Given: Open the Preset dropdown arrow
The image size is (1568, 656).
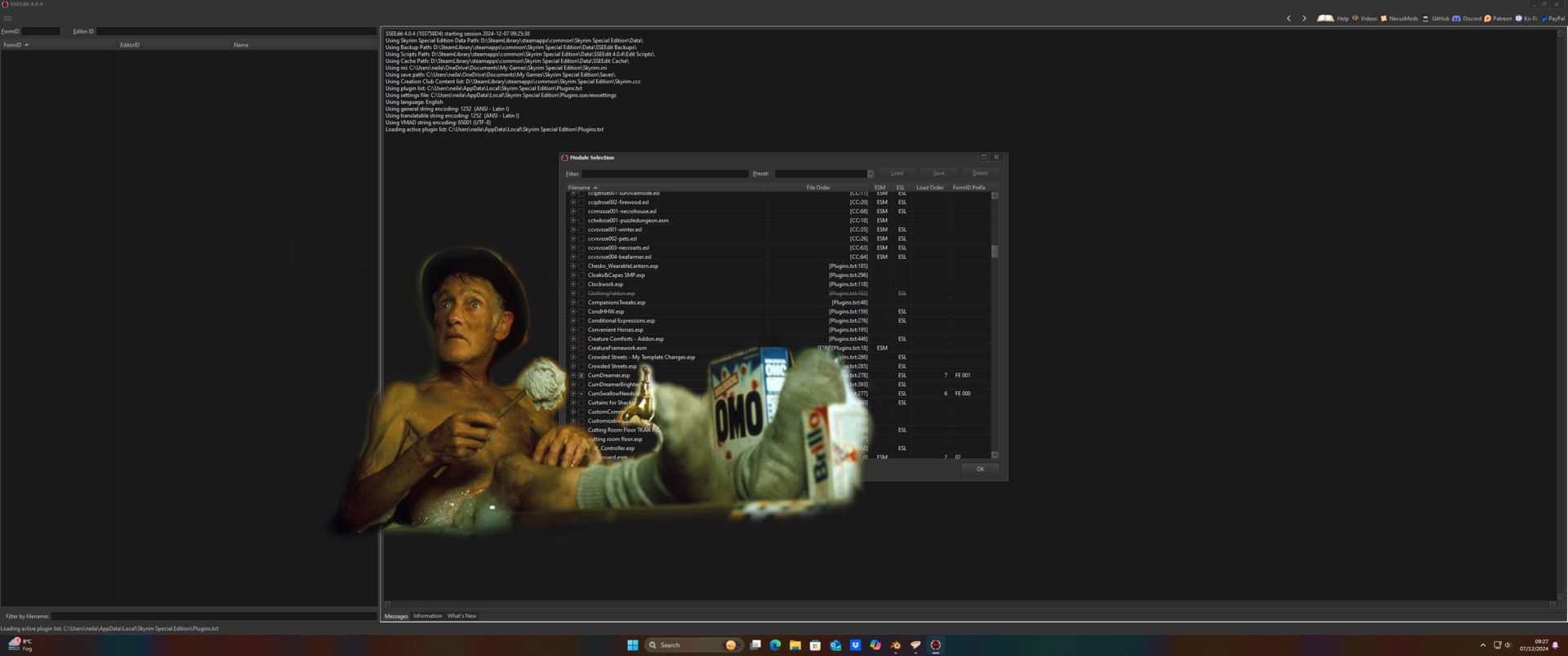Looking at the screenshot, I should pyautogui.click(x=871, y=174).
